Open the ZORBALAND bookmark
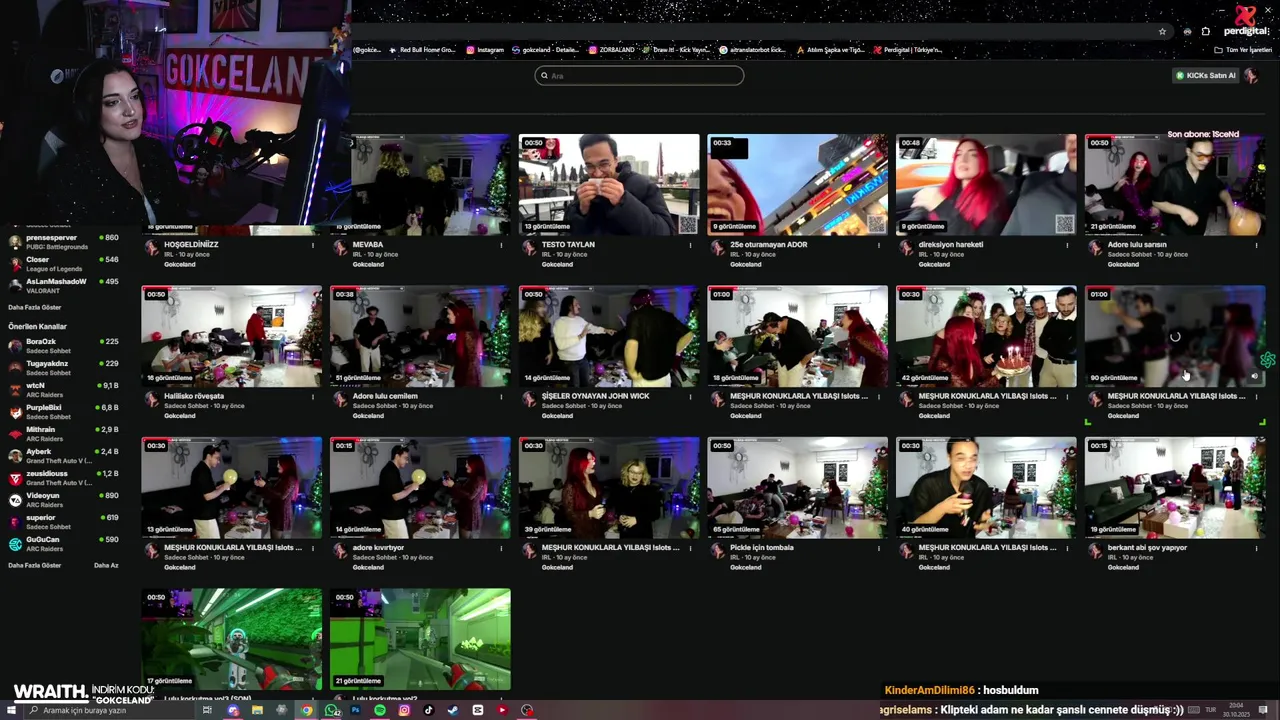 tap(612, 50)
